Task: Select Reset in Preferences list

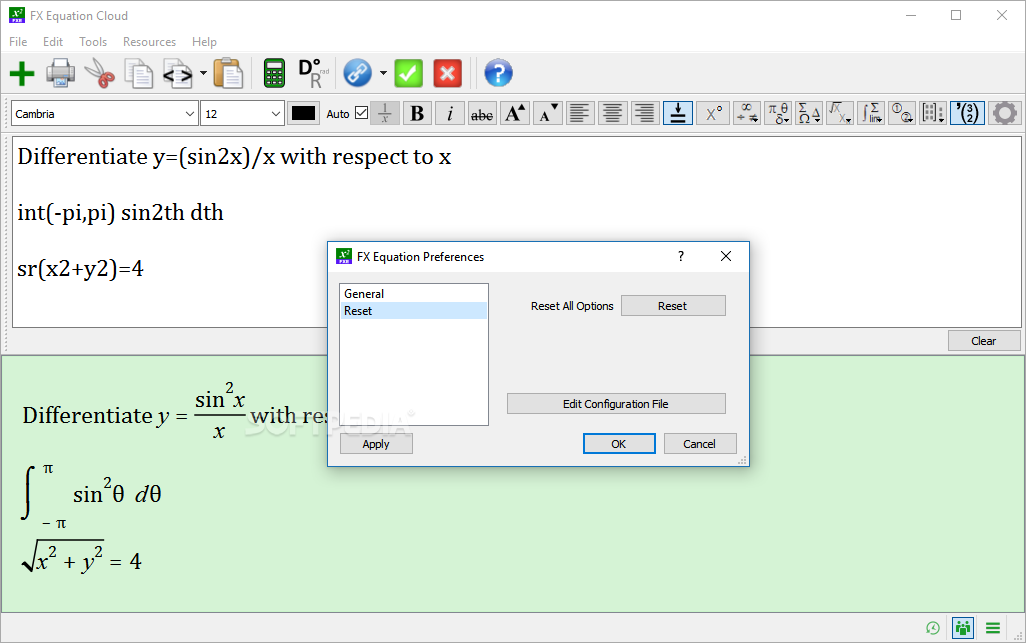Action: [414, 311]
